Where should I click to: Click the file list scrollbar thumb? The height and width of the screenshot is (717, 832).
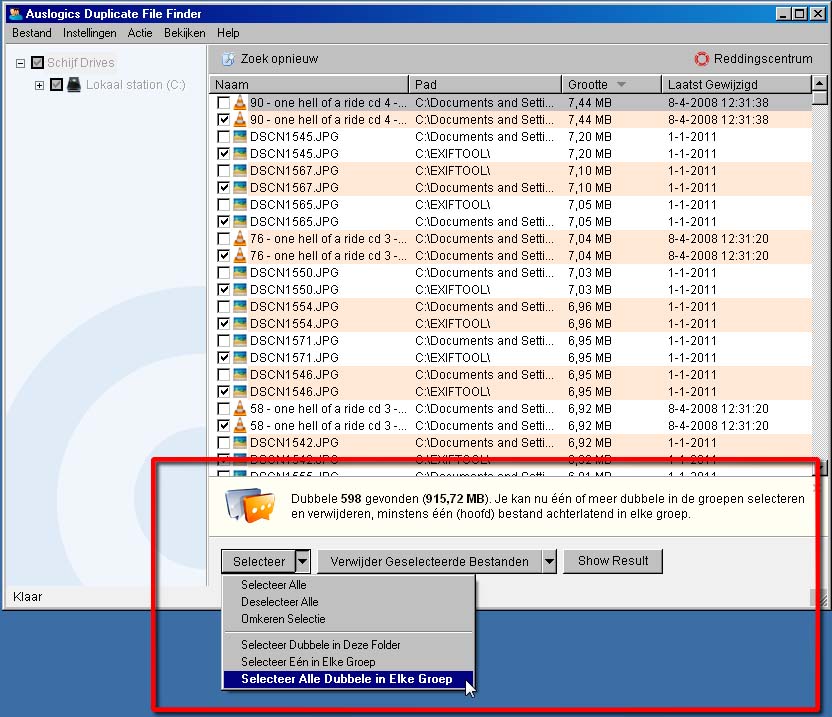[x=820, y=98]
